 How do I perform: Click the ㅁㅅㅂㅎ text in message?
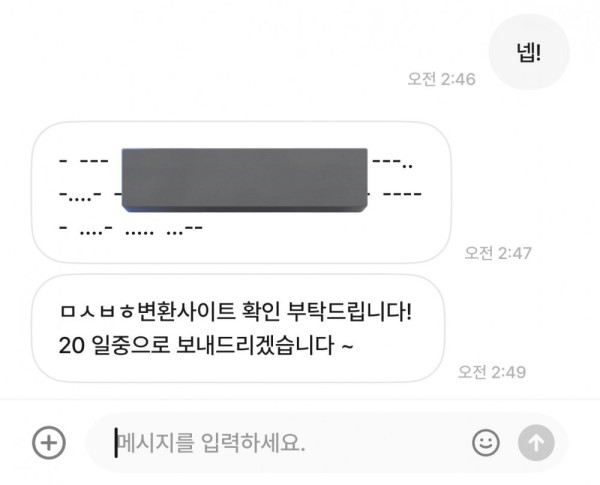tap(96, 312)
